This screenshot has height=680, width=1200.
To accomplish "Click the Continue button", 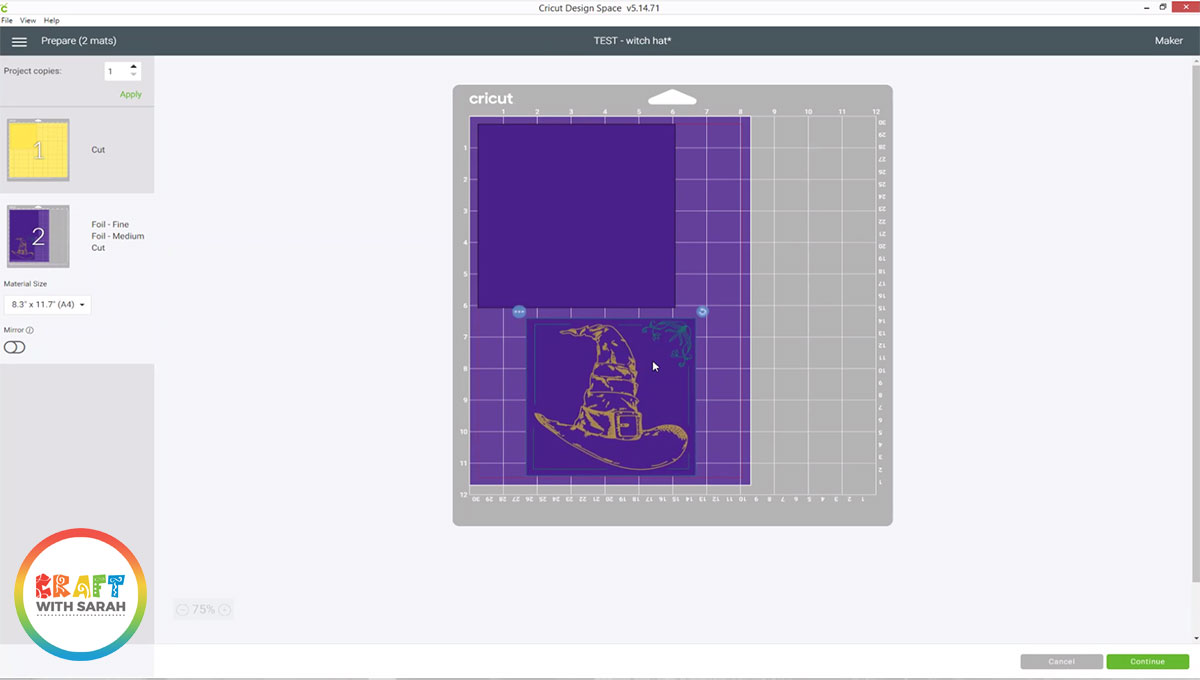I will pos(1146,661).
